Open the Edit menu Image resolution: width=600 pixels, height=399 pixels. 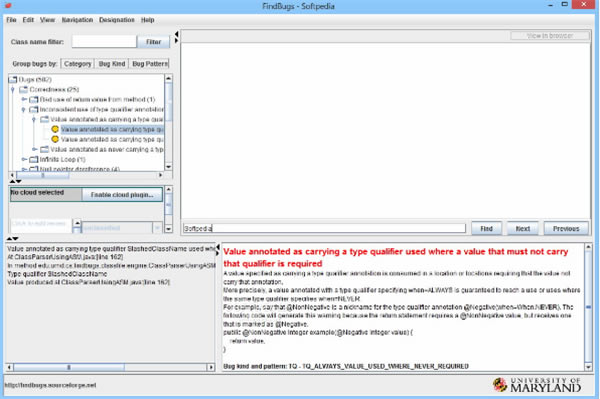[28, 20]
